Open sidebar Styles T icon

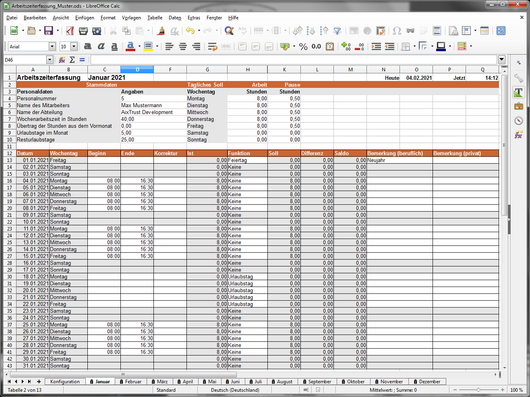pos(519,92)
